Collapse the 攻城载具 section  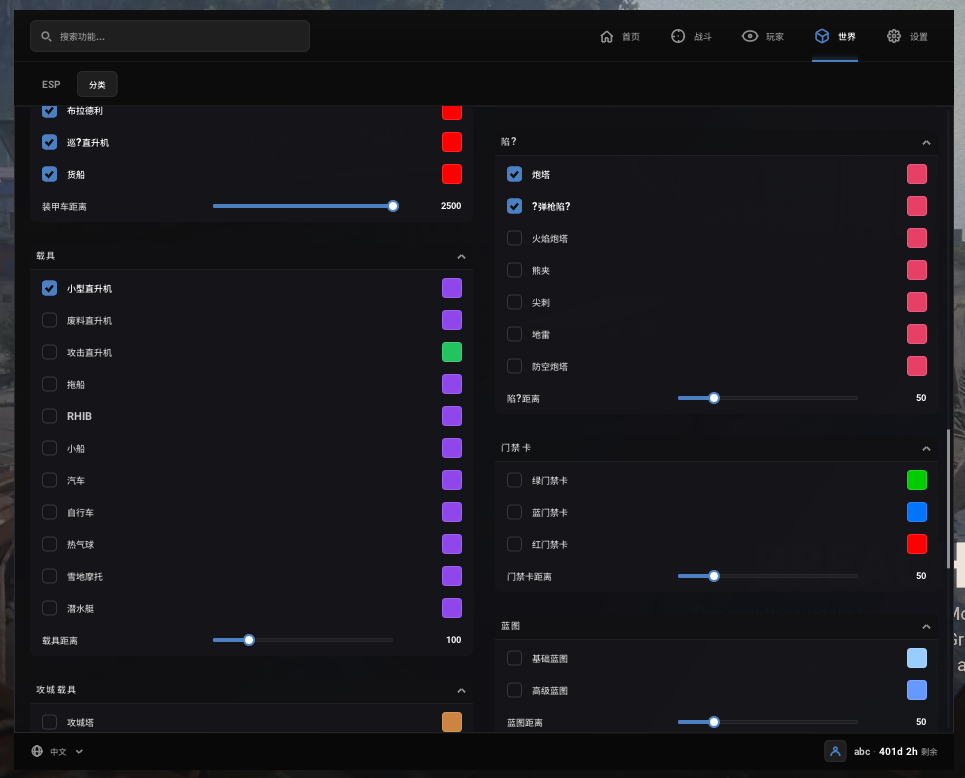click(461, 690)
